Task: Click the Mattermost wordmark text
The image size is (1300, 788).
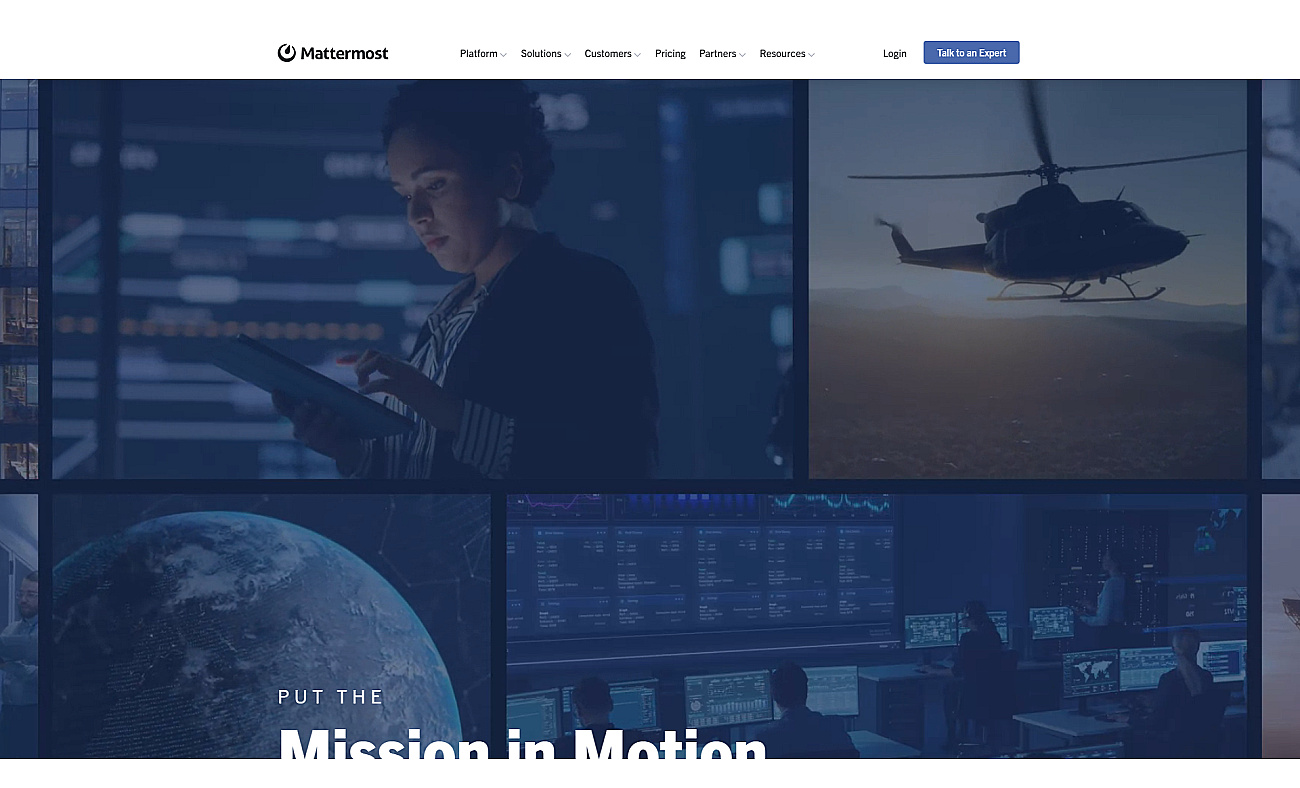Action: point(344,54)
